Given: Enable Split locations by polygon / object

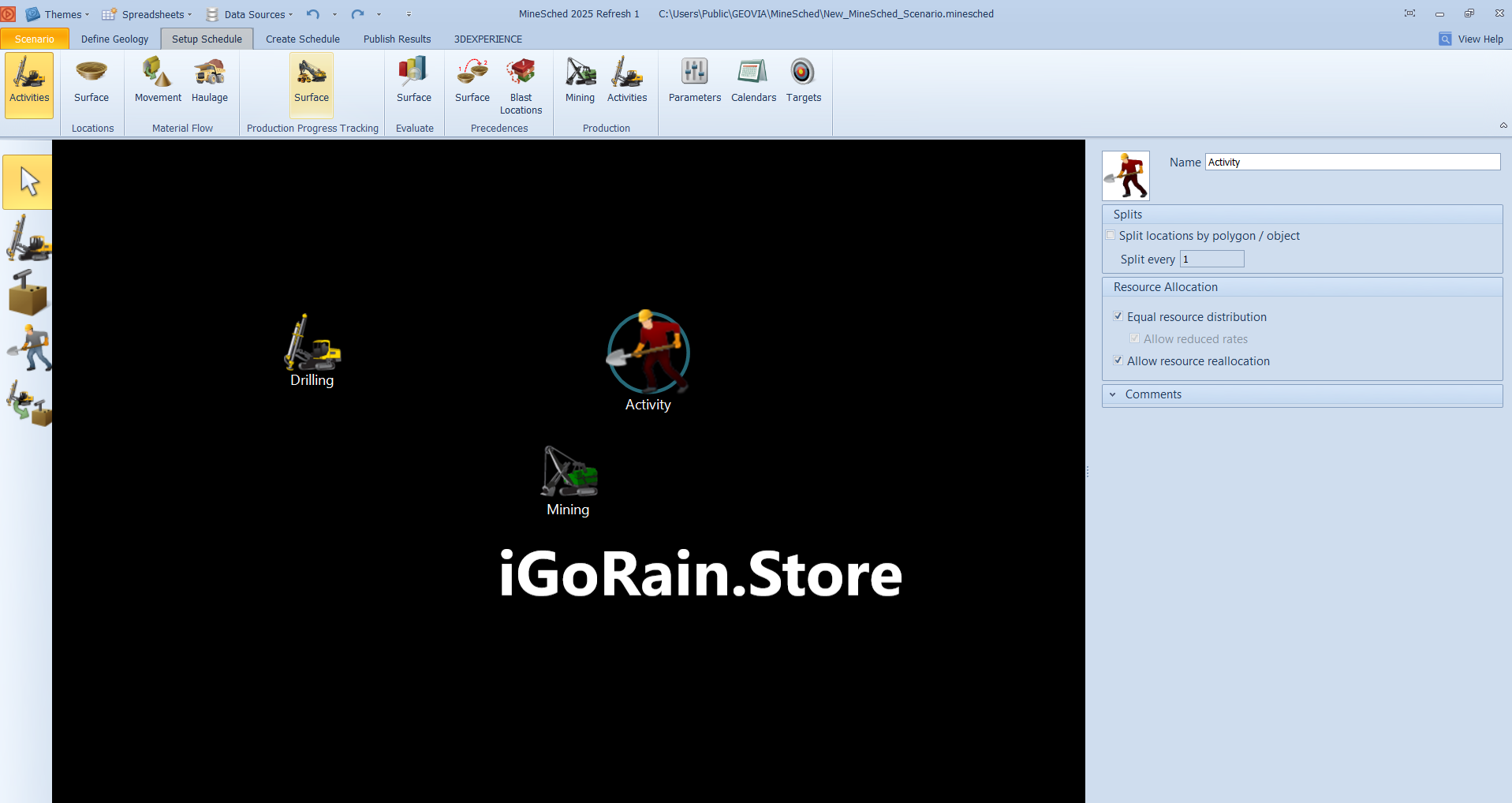Looking at the screenshot, I should 1111,235.
